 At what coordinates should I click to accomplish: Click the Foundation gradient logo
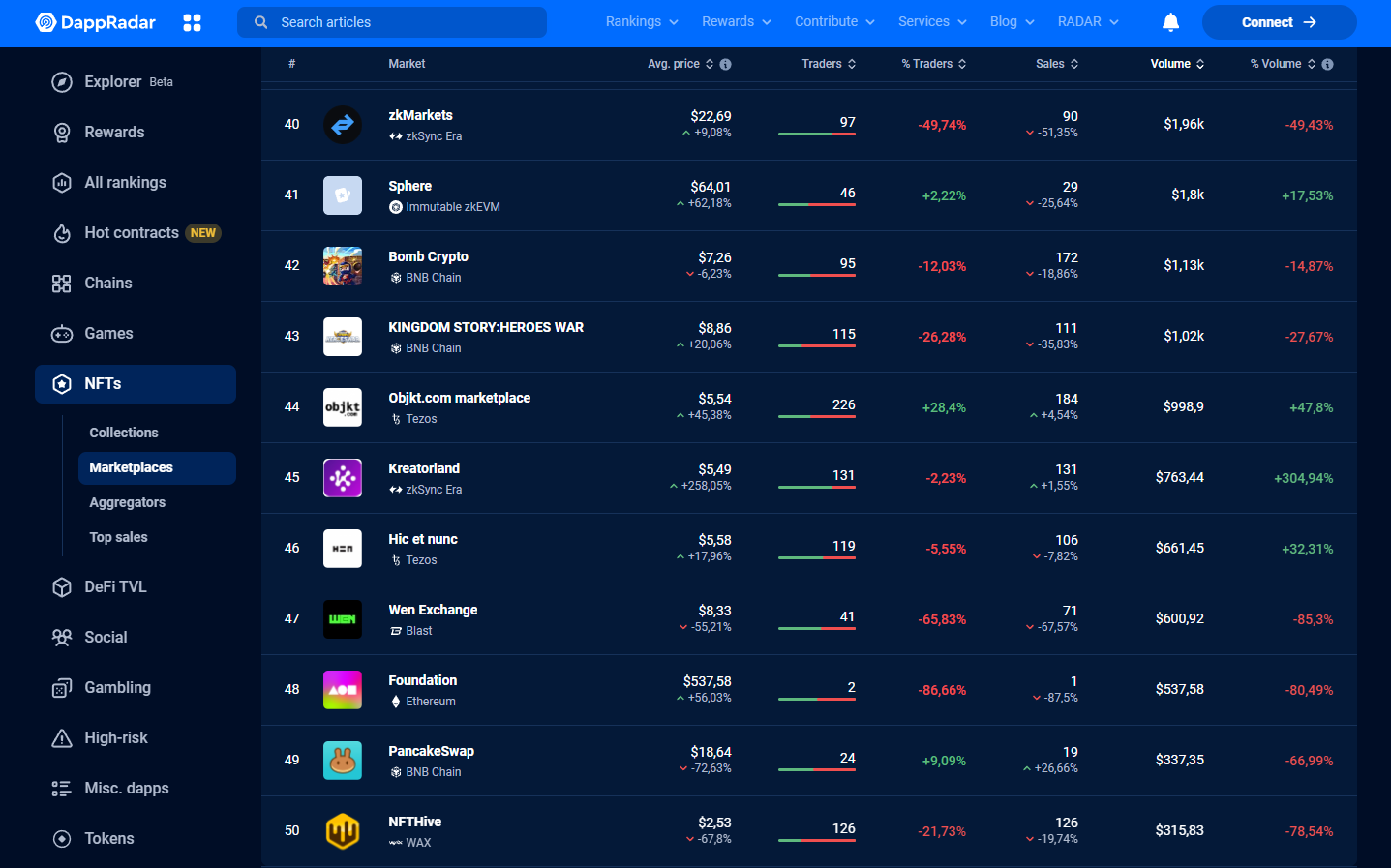pyautogui.click(x=343, y=690)
